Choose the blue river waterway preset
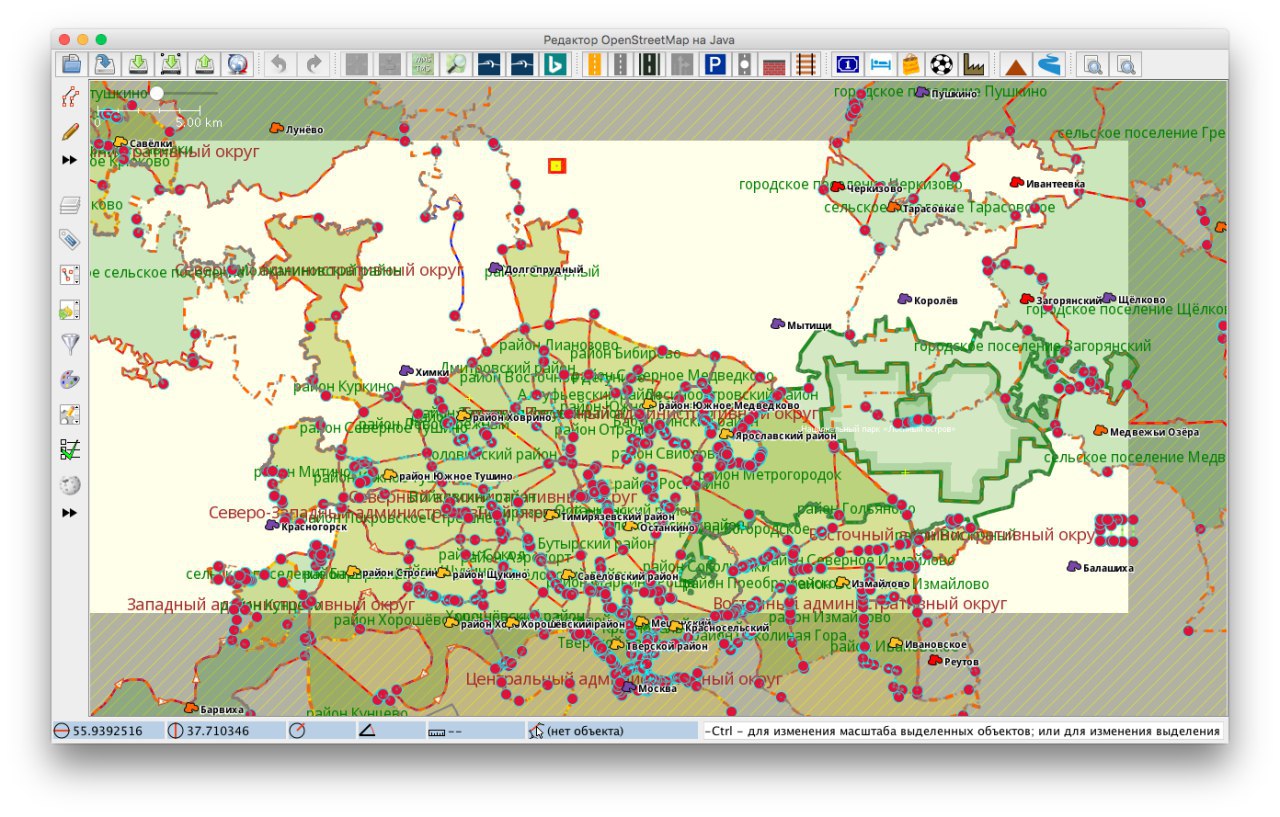This screenshot has height=817, width=1280. 1048,65
